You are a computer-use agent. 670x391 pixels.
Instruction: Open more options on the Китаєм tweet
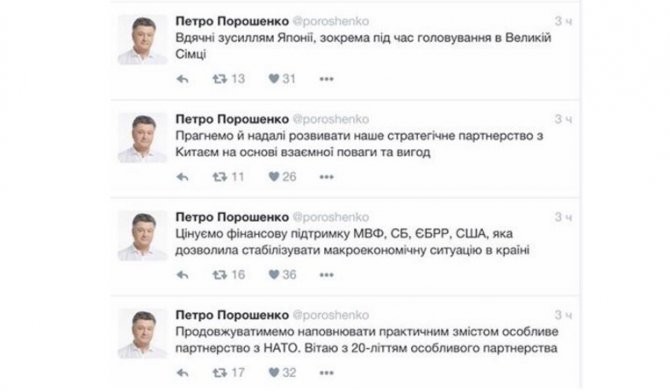click(326, 177)
